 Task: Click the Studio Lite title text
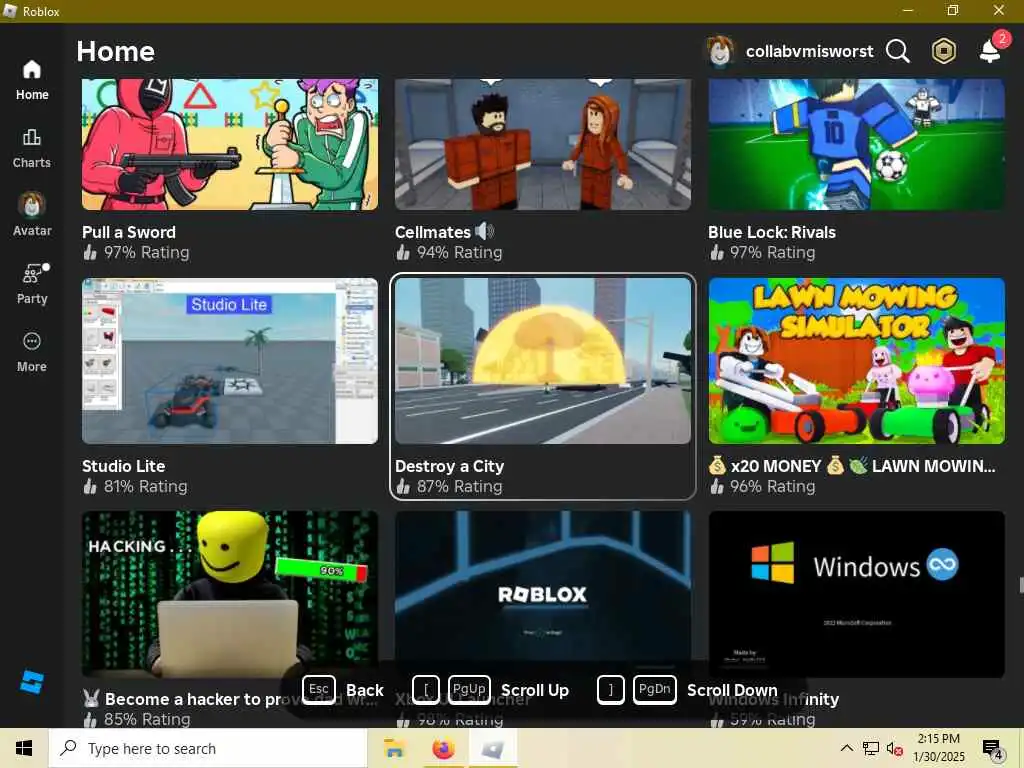pyautogui.click(x=123, y=466)
